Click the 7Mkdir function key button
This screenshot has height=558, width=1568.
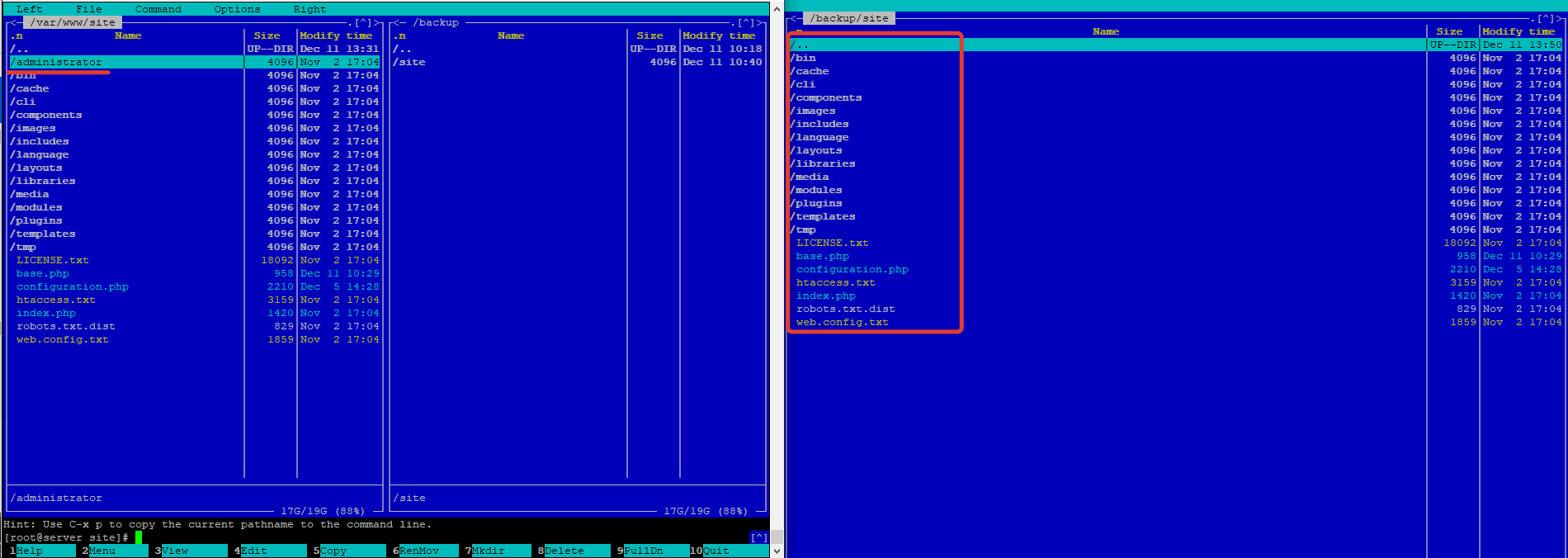pos(498,551)
